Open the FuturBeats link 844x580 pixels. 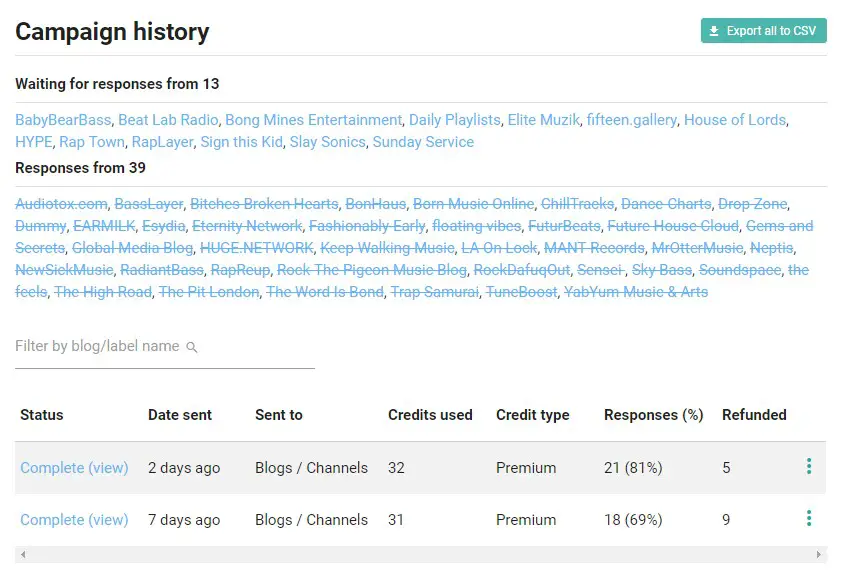[x=564, y=225]
